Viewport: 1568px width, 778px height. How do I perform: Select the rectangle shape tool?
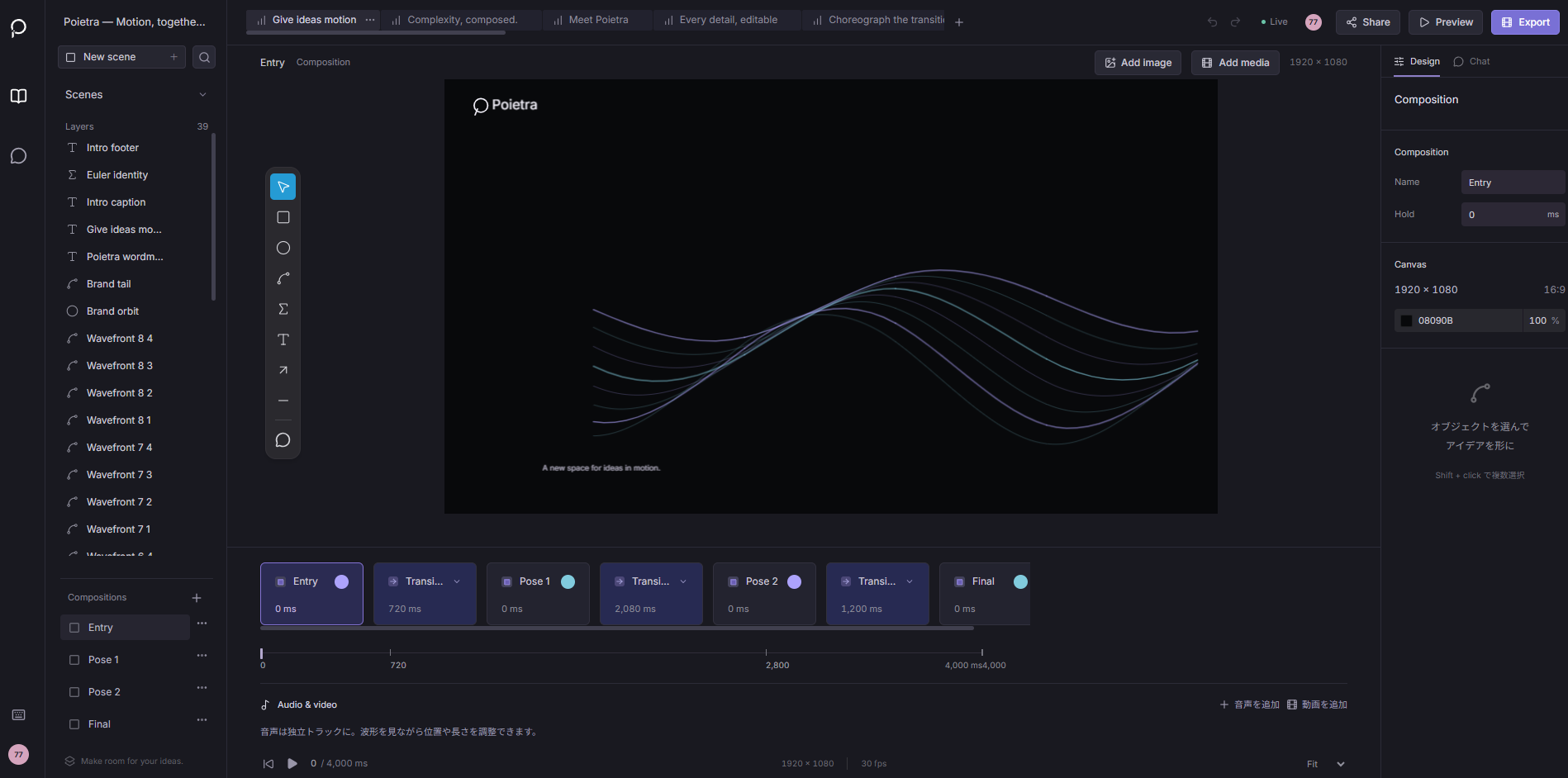click(283, 217)
